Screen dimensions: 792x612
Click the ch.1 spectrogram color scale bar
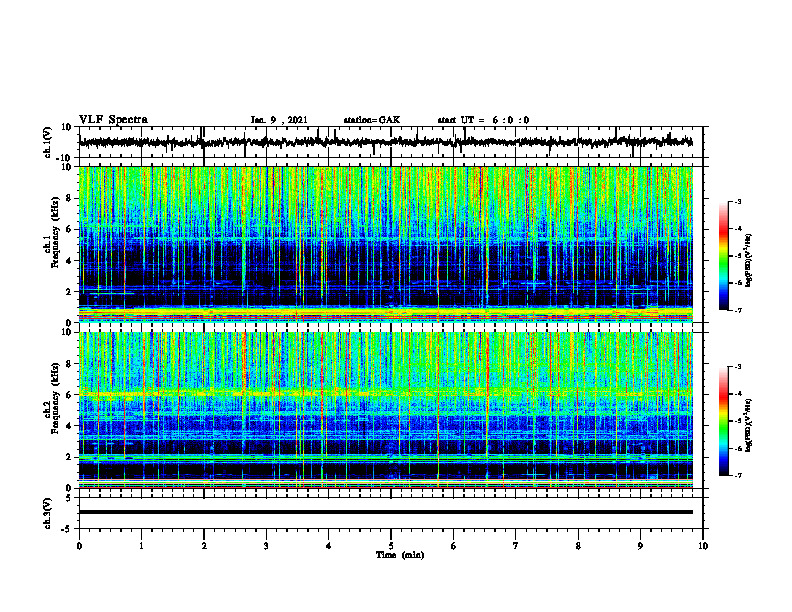724,256
